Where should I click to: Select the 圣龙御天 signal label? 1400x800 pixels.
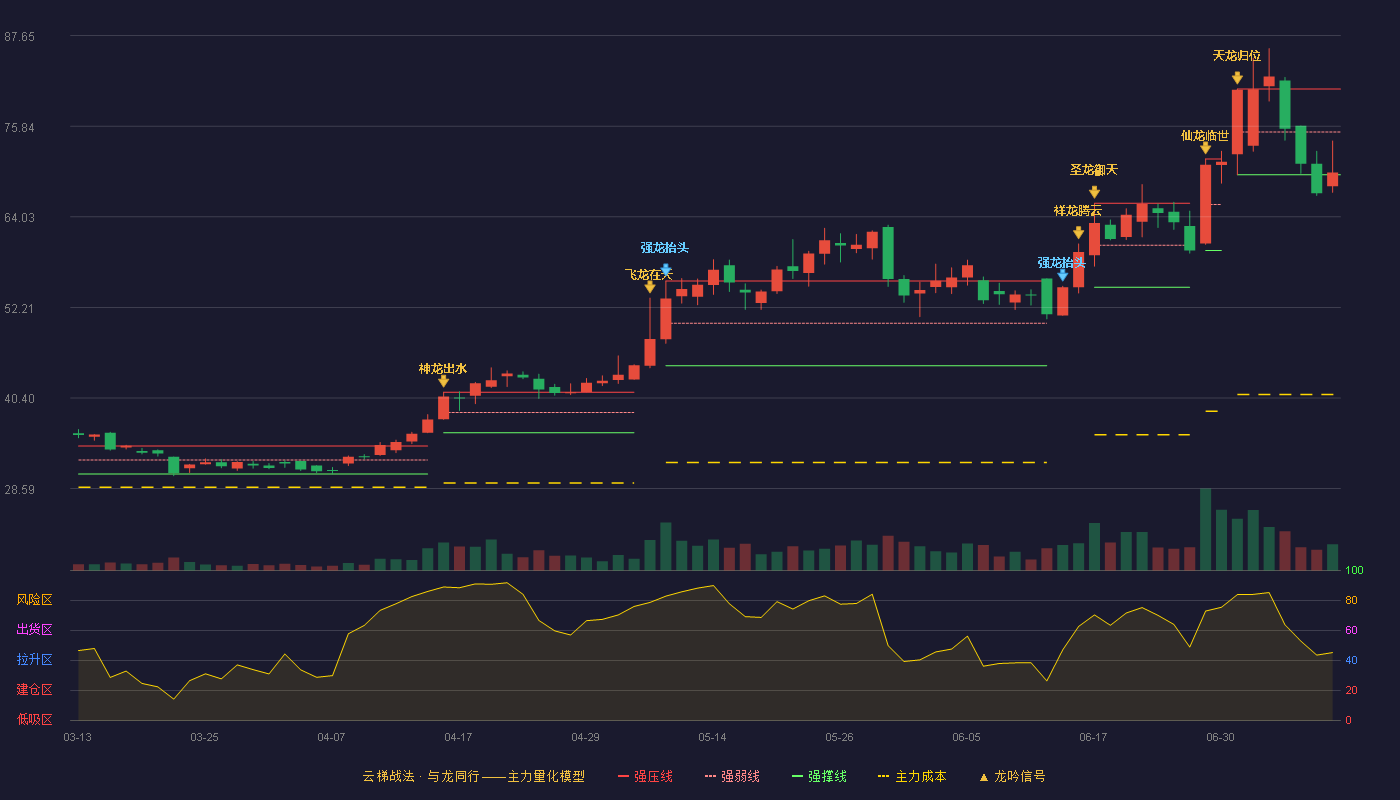(1094, 170)
